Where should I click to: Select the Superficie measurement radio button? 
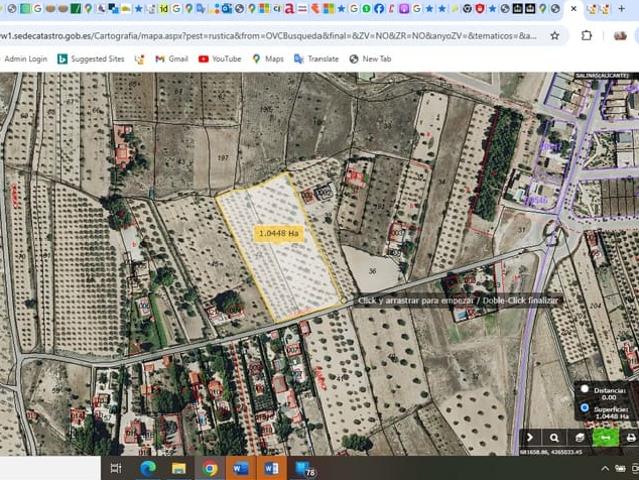tap(584, 407)
